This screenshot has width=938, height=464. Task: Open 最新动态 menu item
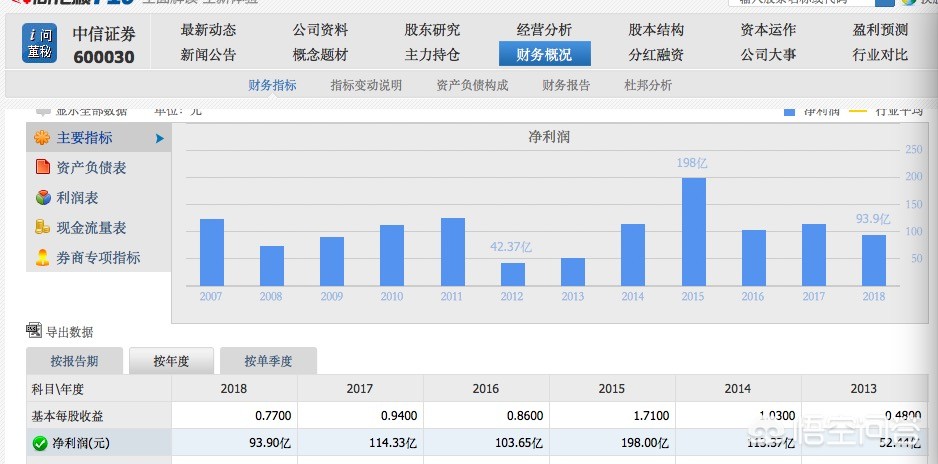pos(208,30)
